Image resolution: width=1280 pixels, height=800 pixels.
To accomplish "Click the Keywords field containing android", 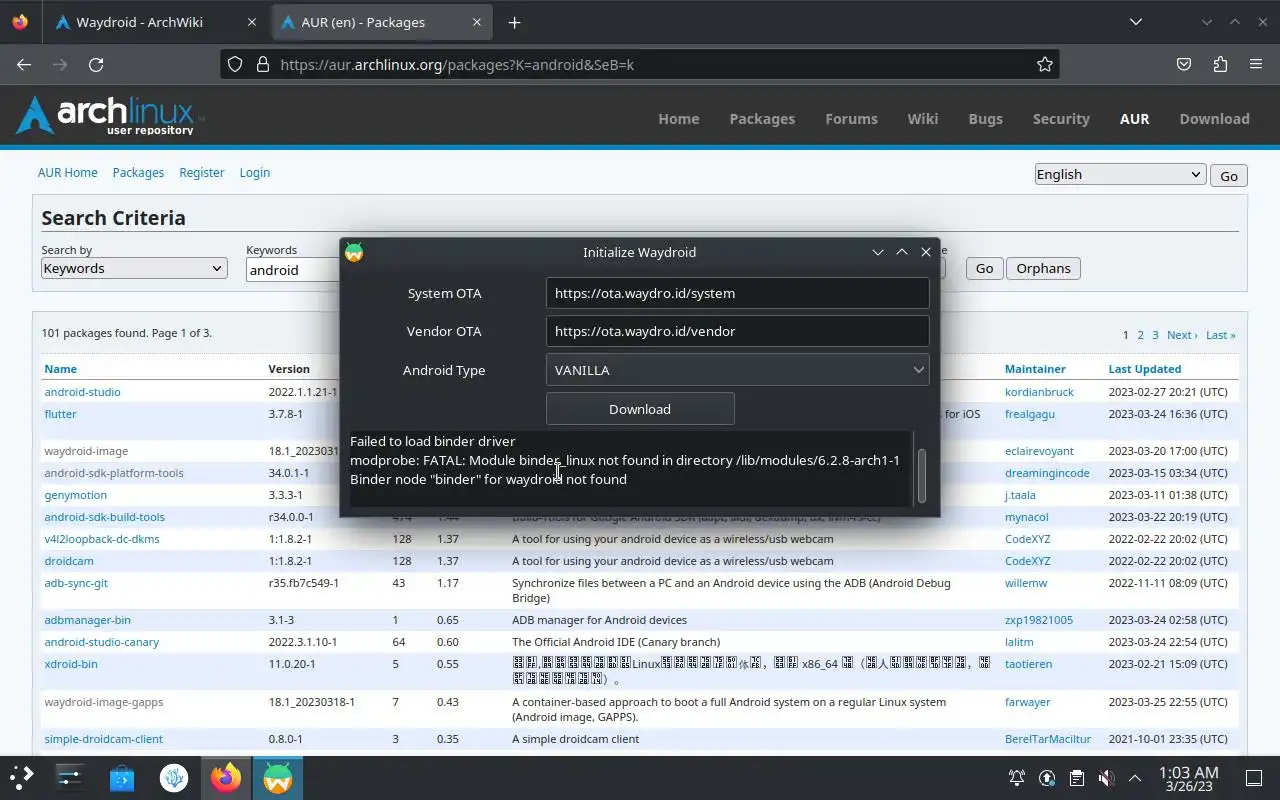I will pos(293,269).
